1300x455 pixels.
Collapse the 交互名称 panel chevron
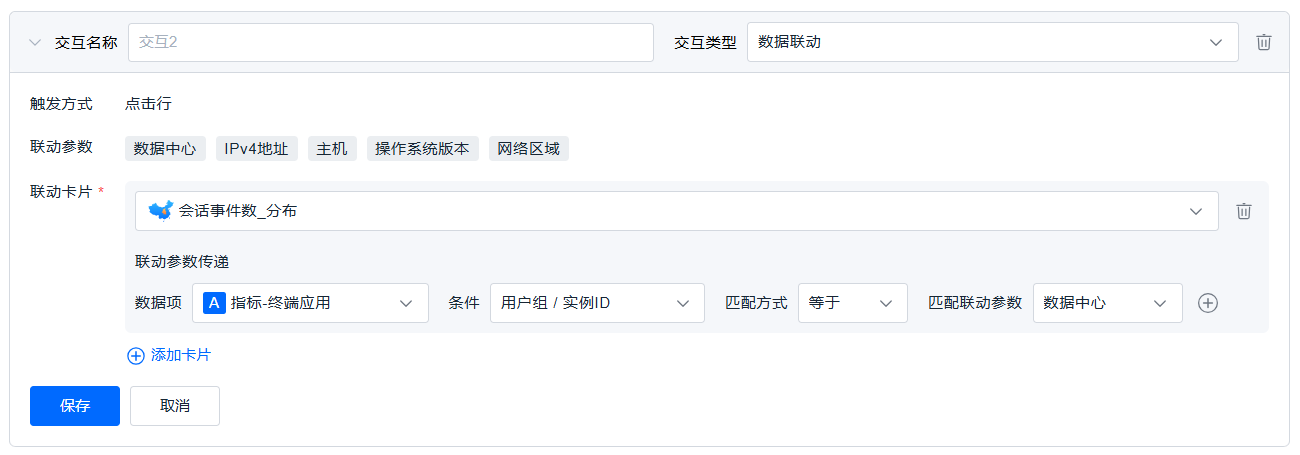[36, 42]
